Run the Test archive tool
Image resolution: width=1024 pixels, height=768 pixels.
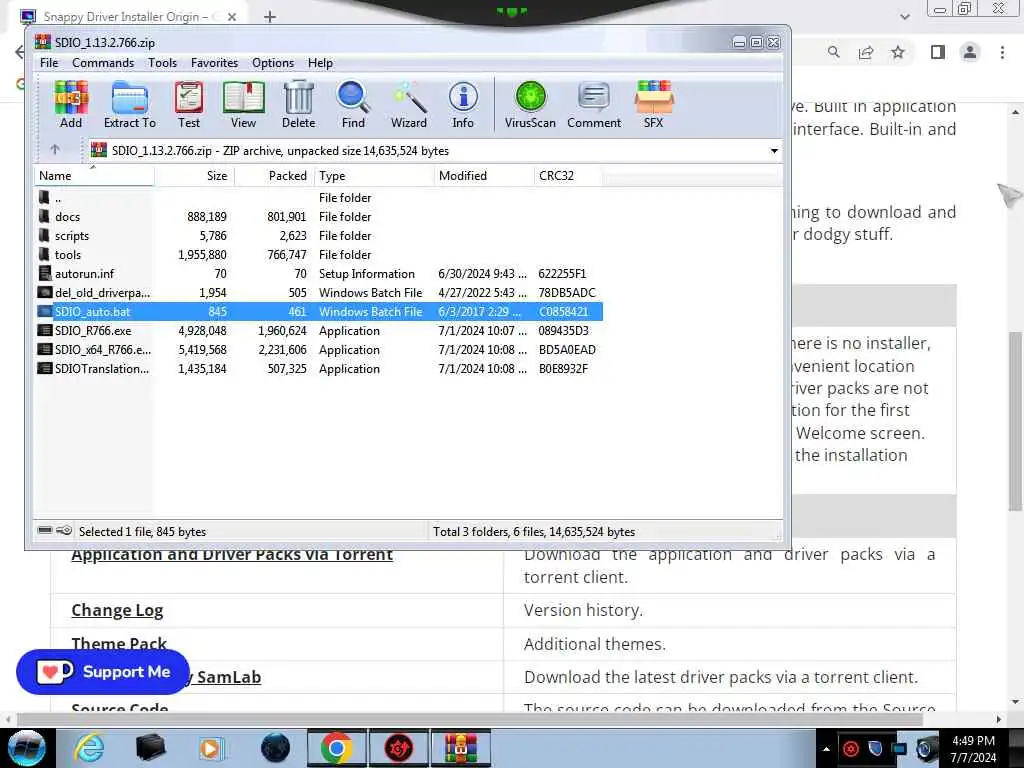189,104
